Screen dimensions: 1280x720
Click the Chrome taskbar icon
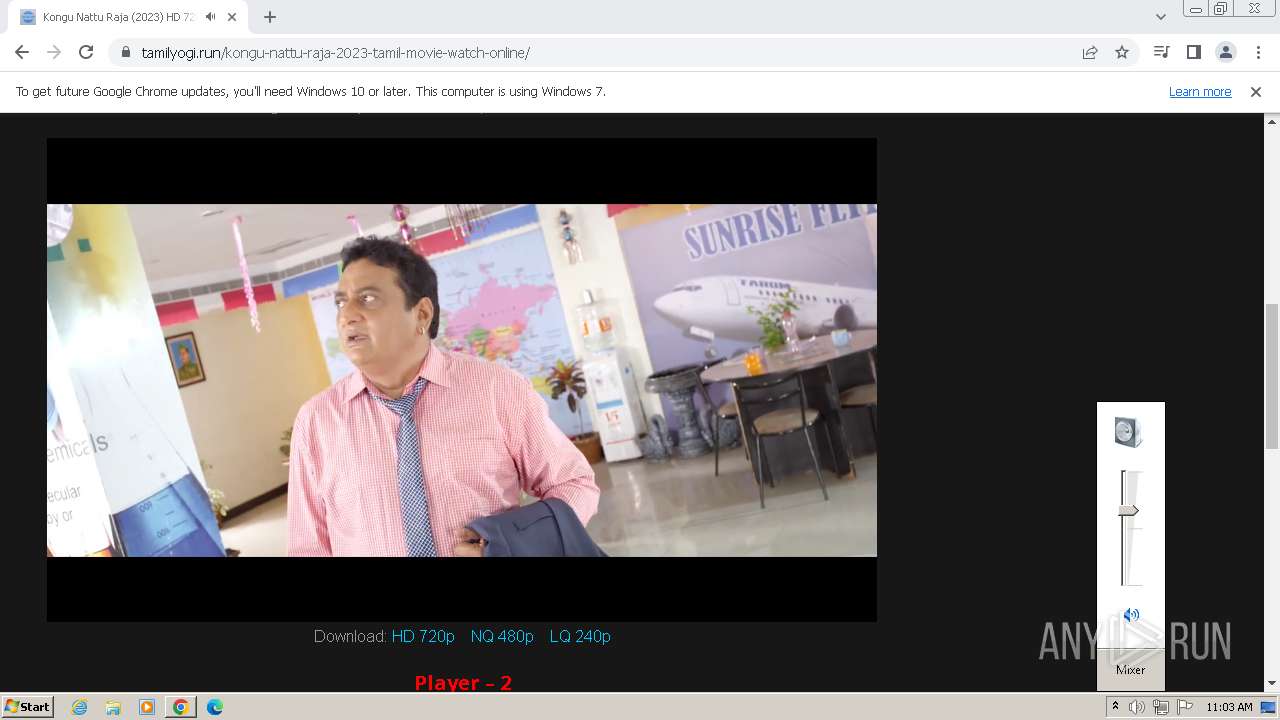point(180,707)
